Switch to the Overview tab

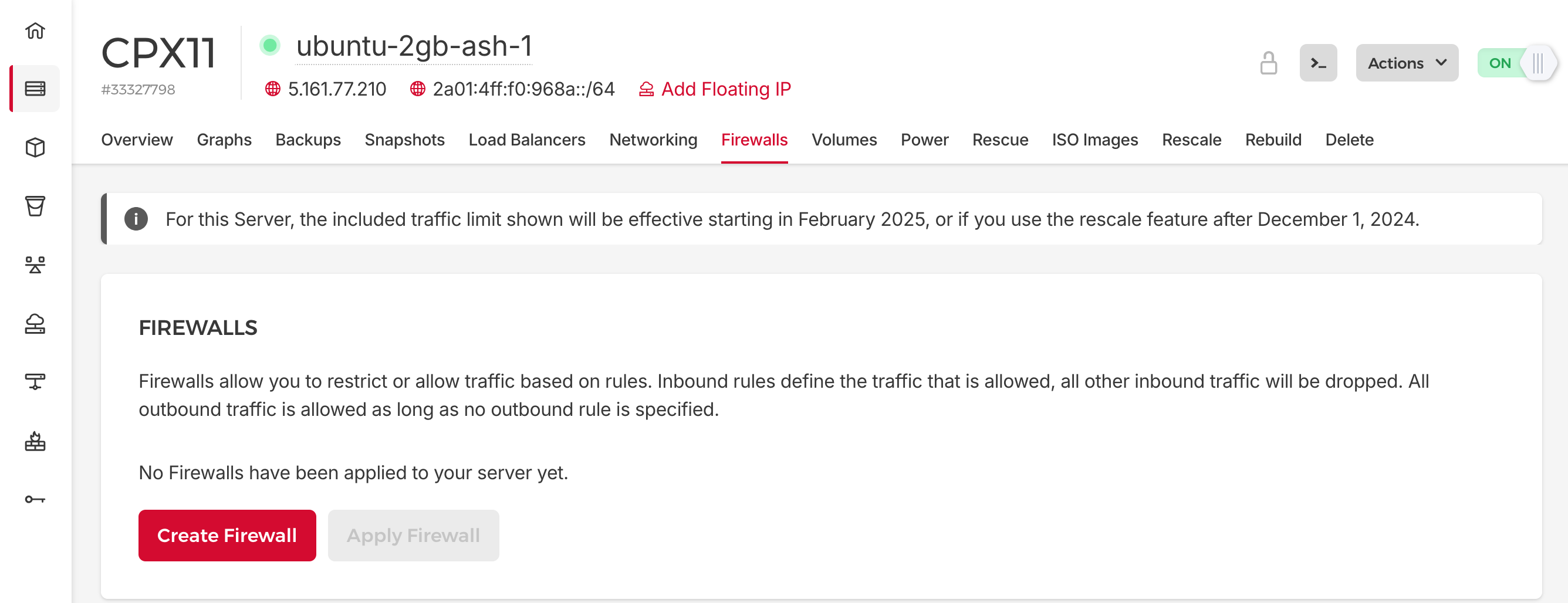pyautogui.click(x=137, y=140)
